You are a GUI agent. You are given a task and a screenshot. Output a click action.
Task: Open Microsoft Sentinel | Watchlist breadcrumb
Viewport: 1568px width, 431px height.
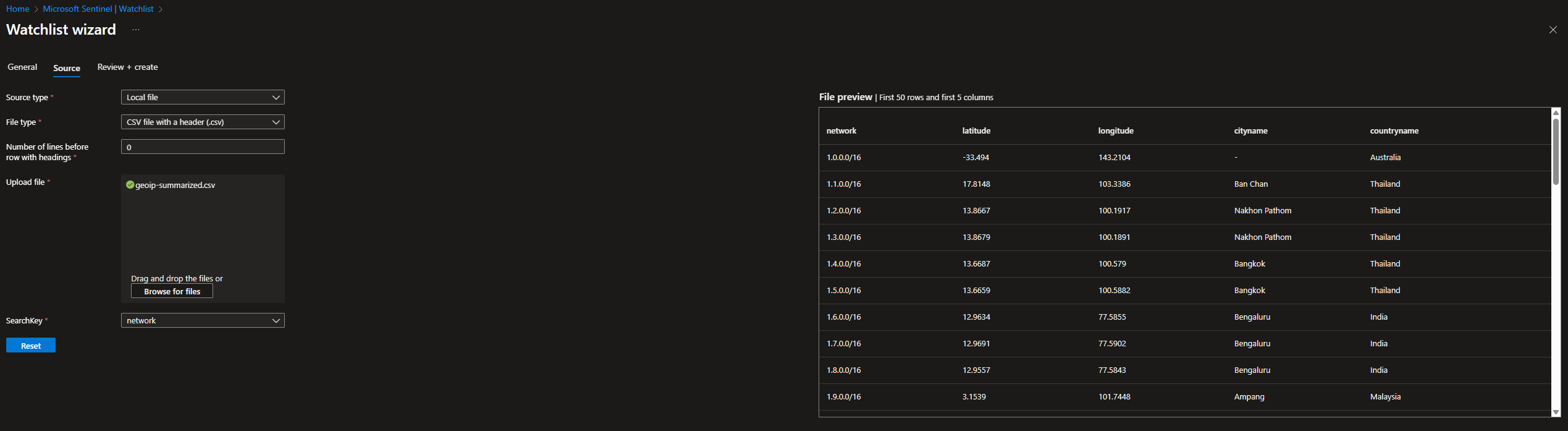click(x=98, y=9)
